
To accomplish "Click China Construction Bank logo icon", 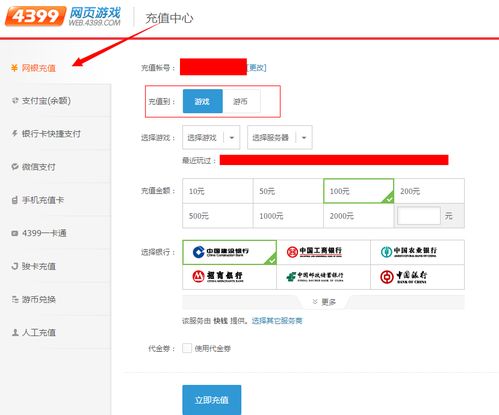I will pos(199,252).
